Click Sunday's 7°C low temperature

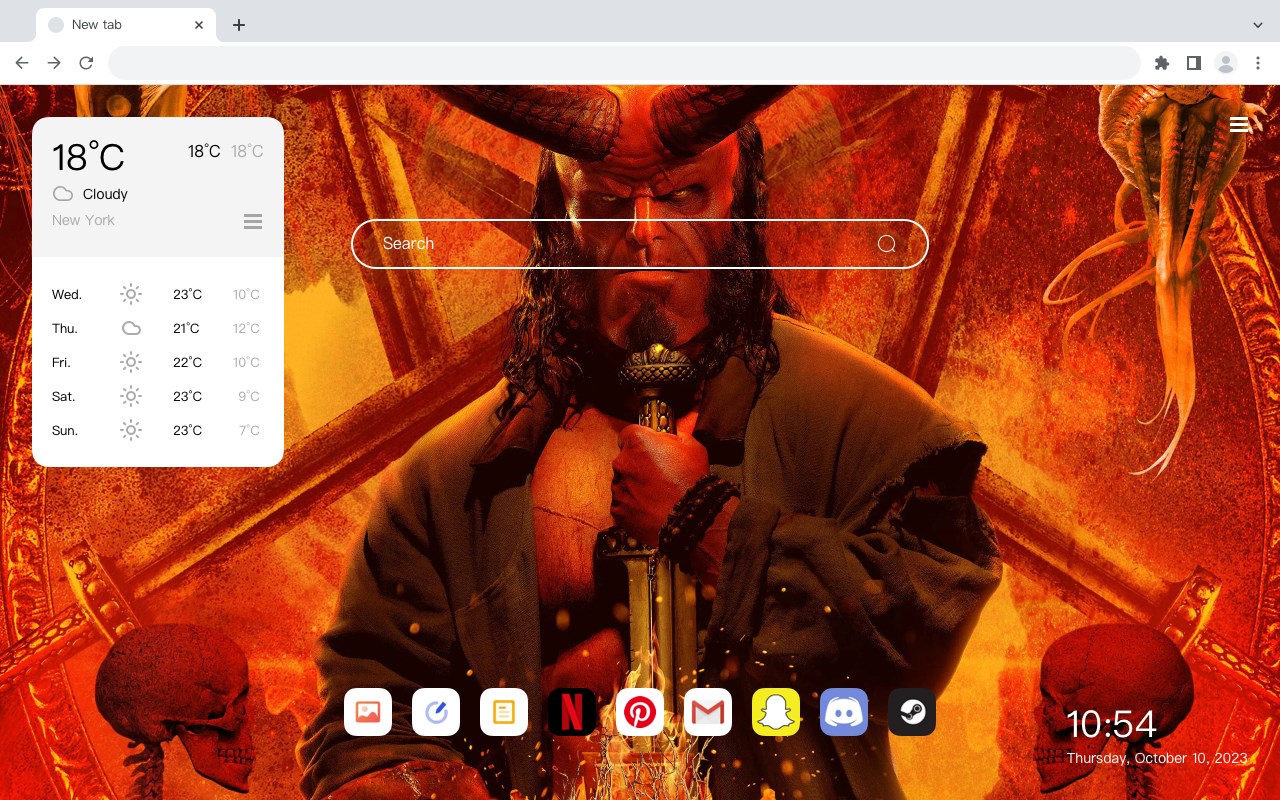click(249, 430)
